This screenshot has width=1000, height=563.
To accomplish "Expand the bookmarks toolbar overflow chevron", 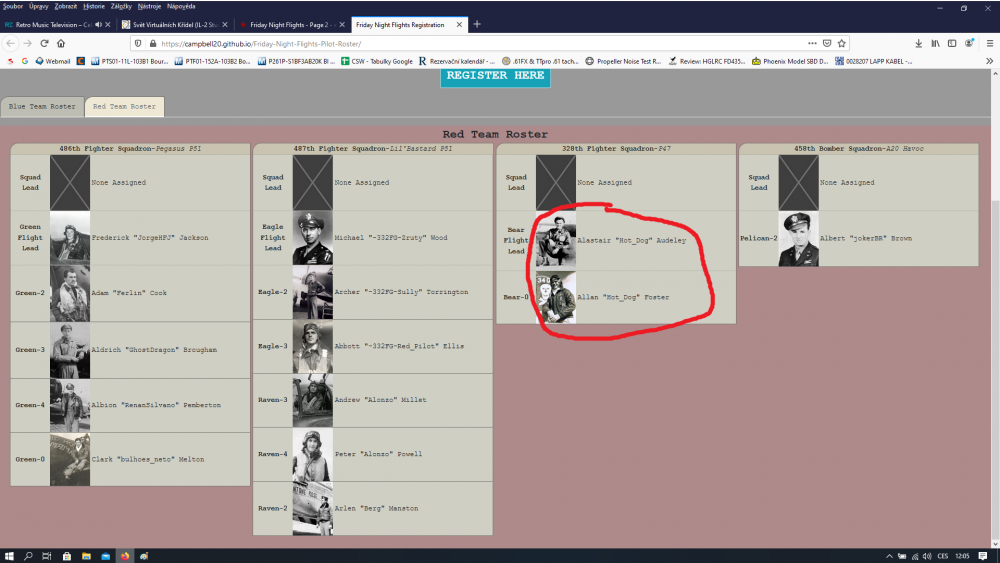I will pos(988,61).
